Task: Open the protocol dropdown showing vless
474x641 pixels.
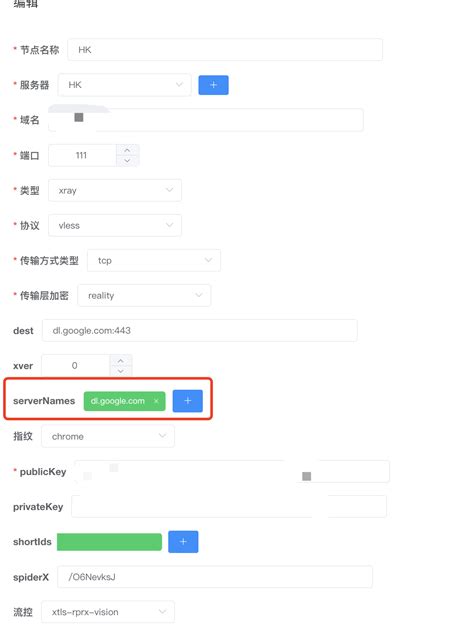Action: pyautogui.click(x=115, y=226)
